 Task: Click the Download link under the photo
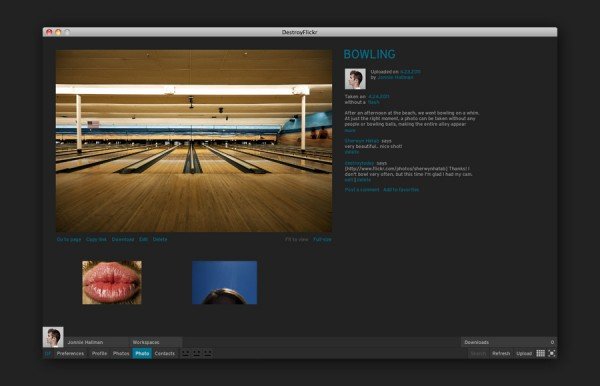click(x=123, y=239)
